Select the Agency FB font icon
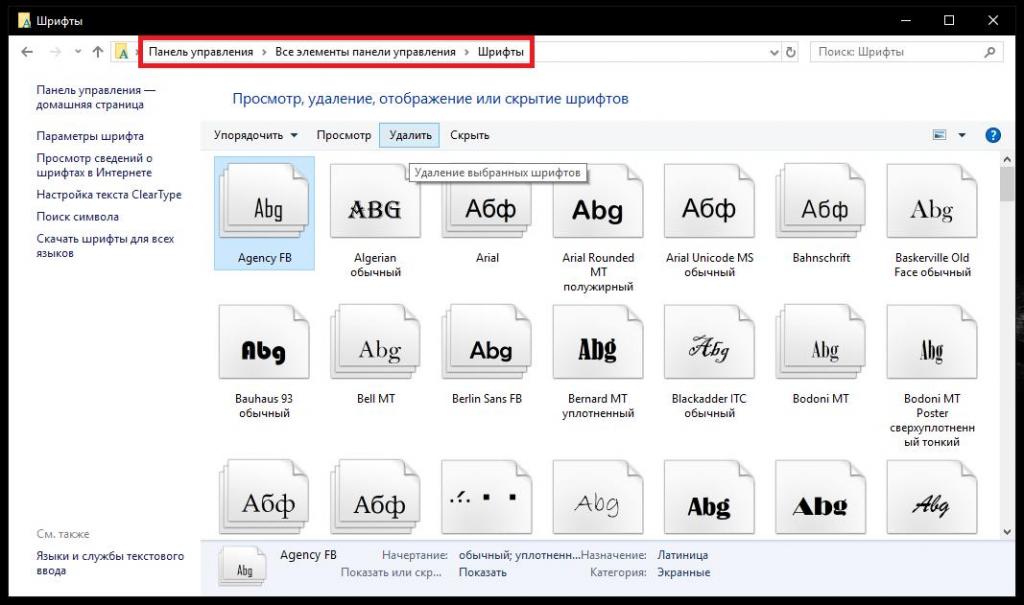This screenshot has width=1024, height=605. 264,201
